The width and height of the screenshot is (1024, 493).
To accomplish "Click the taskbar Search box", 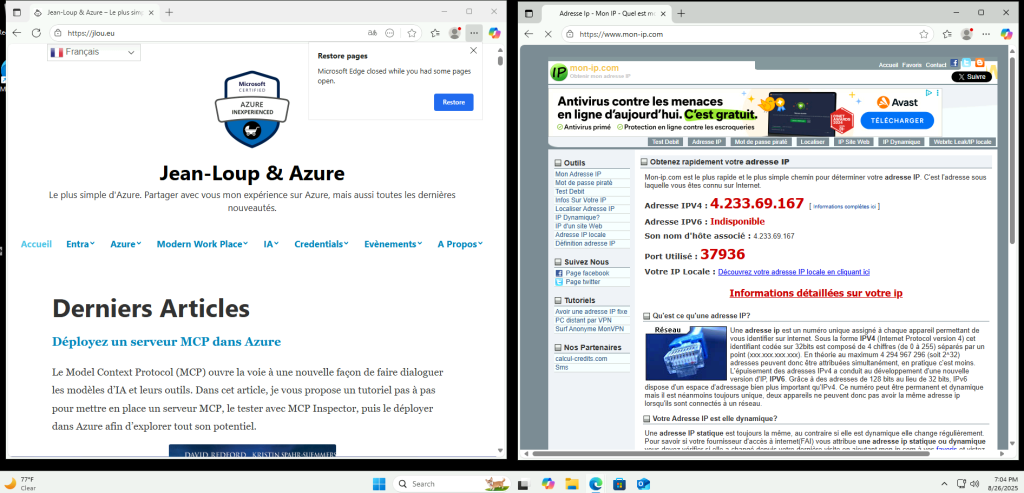I will (451, 484).
